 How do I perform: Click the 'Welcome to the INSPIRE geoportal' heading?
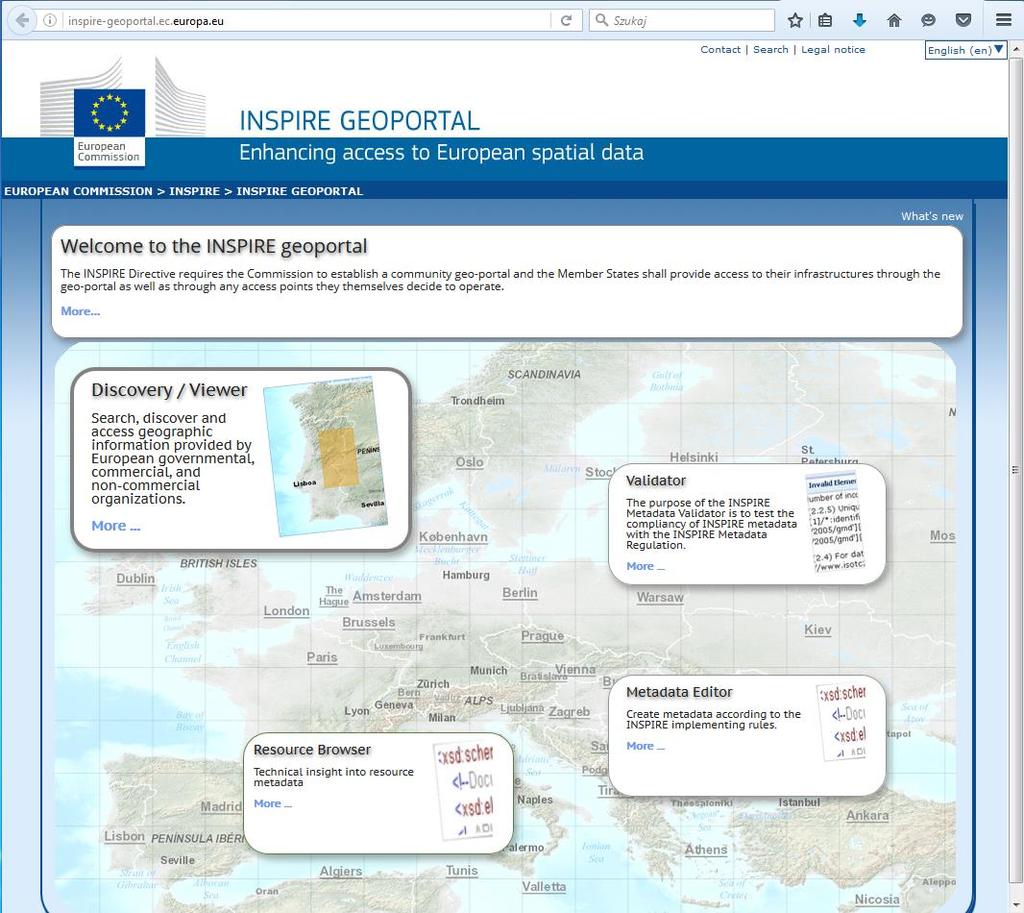coord(214,246)
